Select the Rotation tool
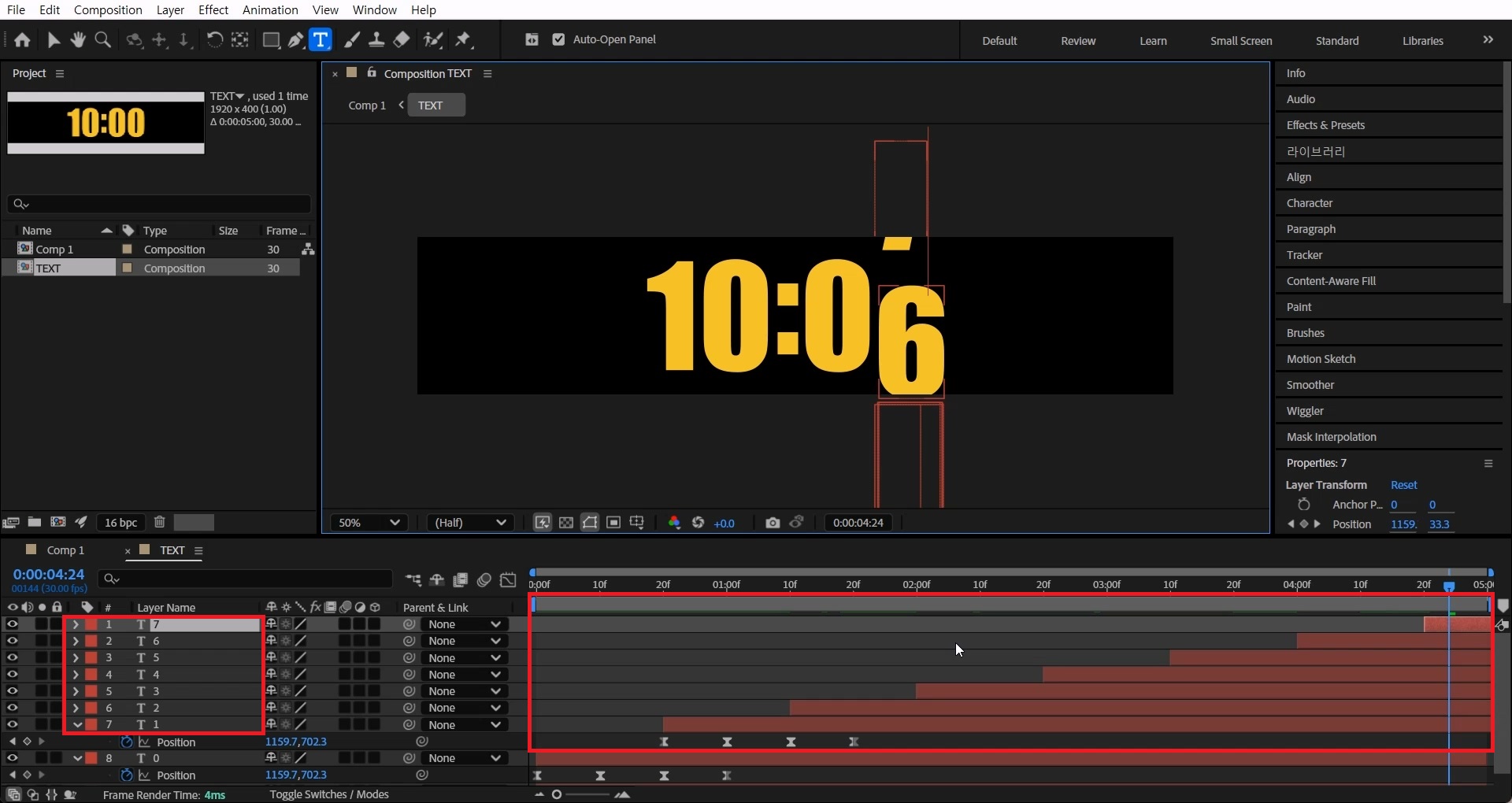 (214, 40)
